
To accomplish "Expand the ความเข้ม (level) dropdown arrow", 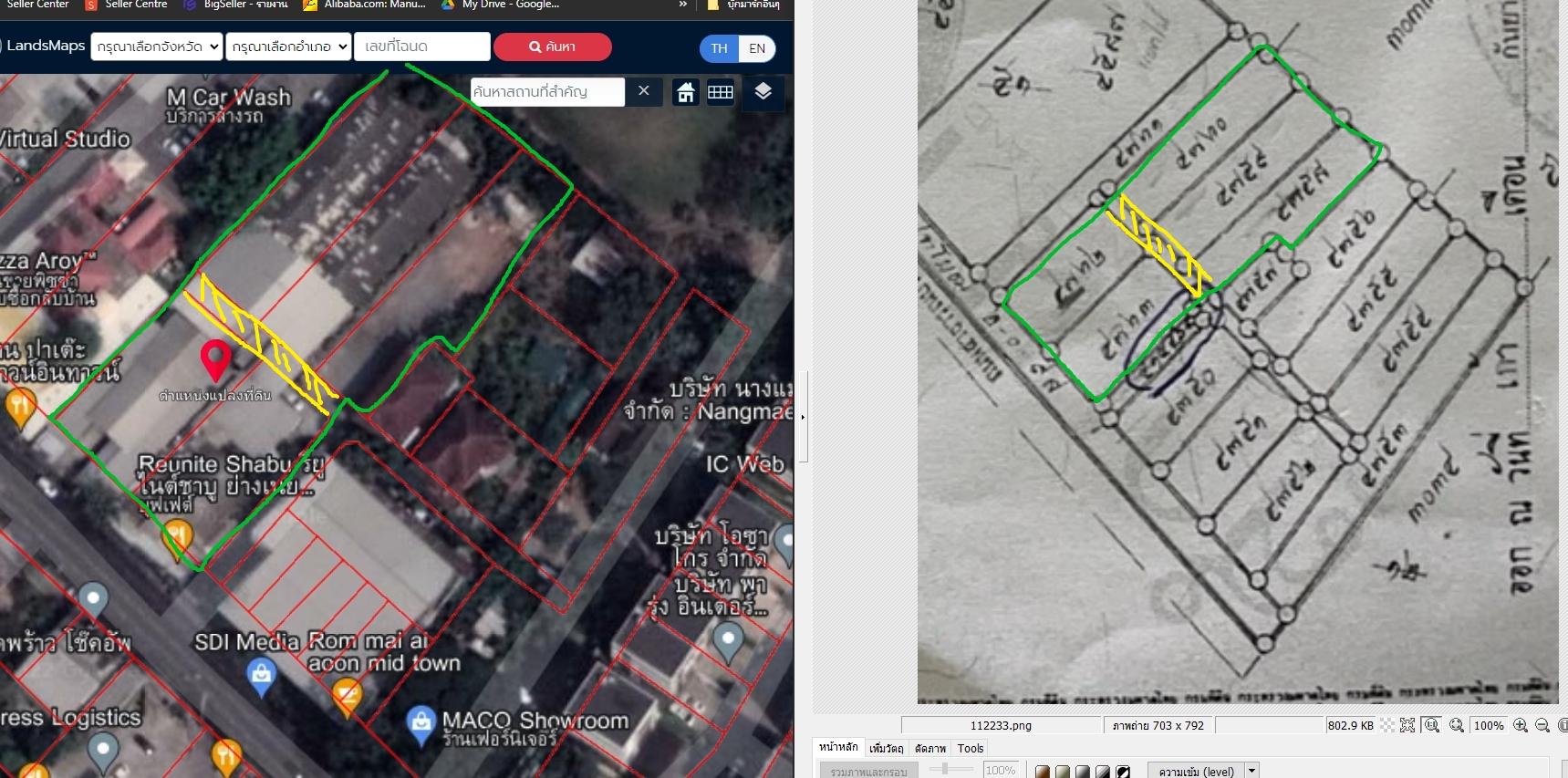I will point(1252,771).
